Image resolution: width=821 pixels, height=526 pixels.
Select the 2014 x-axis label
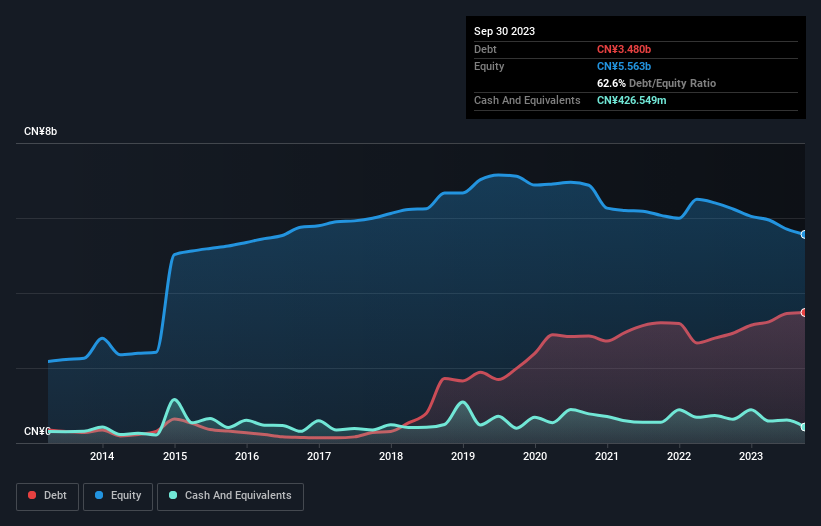pos(101,457)
